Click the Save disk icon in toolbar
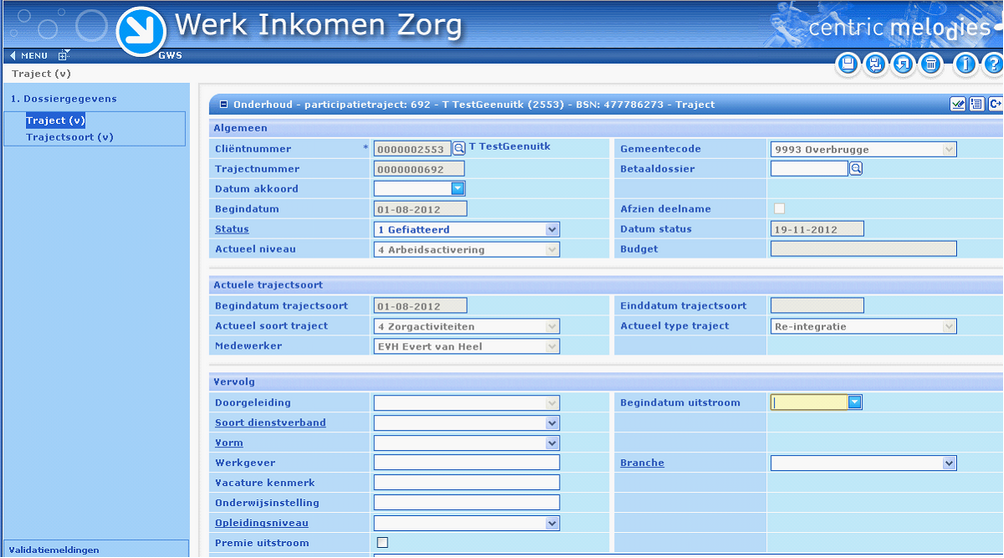This screenshot has width=1004, height=558. click(x=848, y=64)
